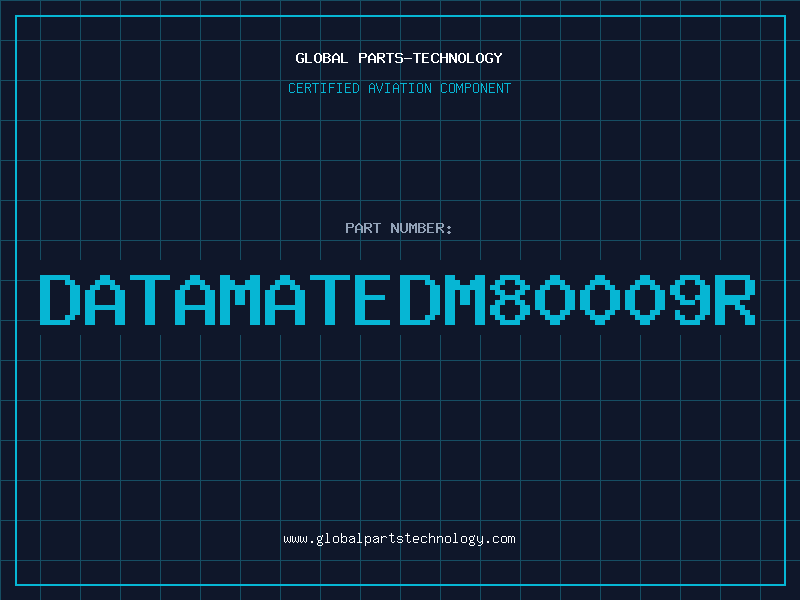Image resolution: width=800 pixels, height=600 pixels.
Task: Select the DATAMATEDM80009R part number
Action: pos(398,299)
